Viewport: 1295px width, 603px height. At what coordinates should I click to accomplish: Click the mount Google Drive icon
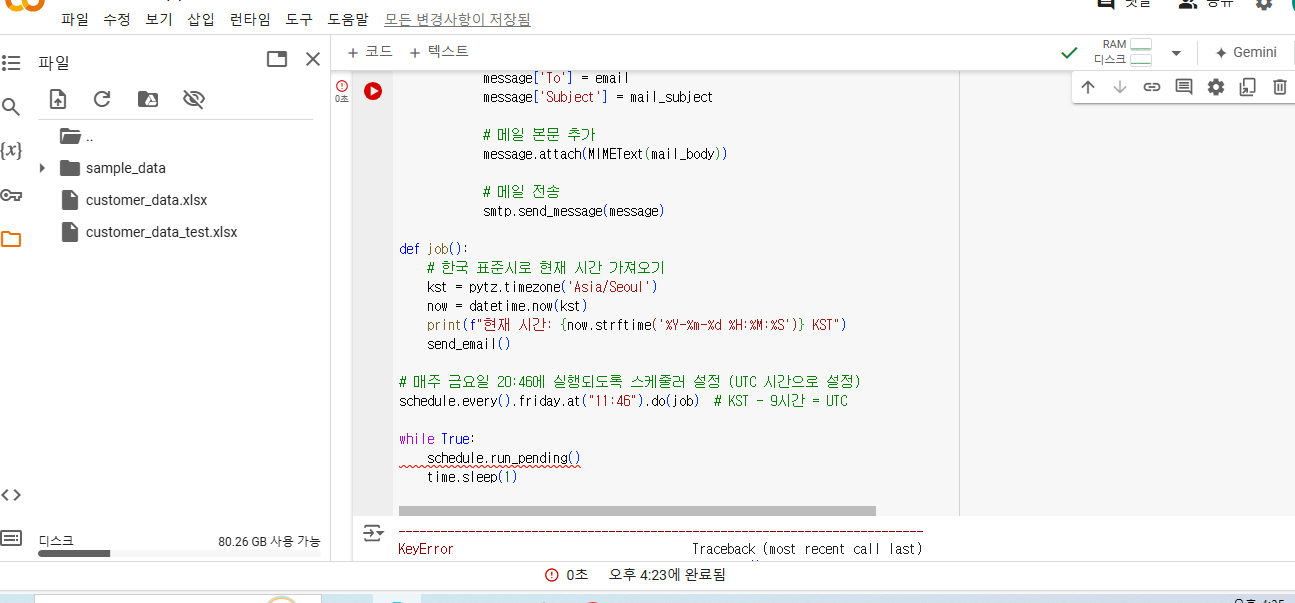(x=147, y=99)
